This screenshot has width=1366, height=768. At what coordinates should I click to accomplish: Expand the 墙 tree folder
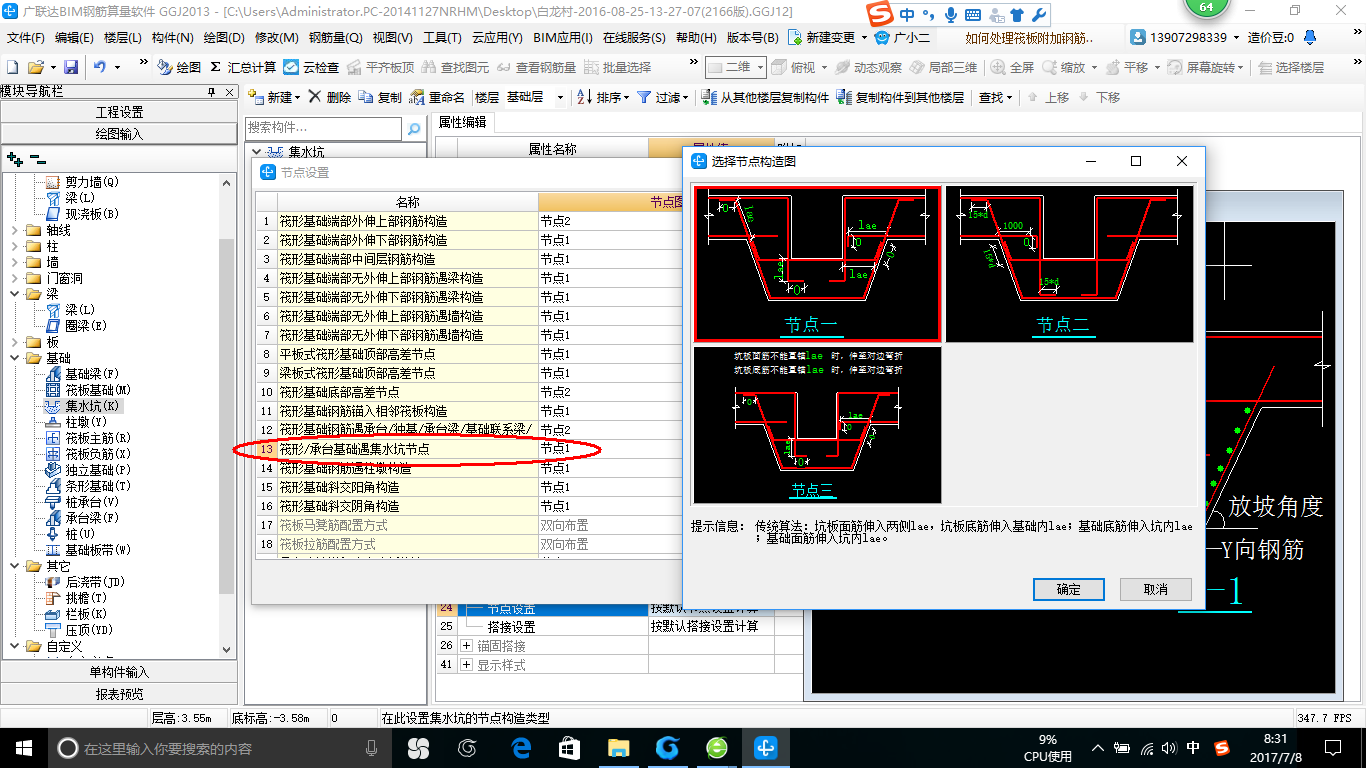(x=14, y=262)
